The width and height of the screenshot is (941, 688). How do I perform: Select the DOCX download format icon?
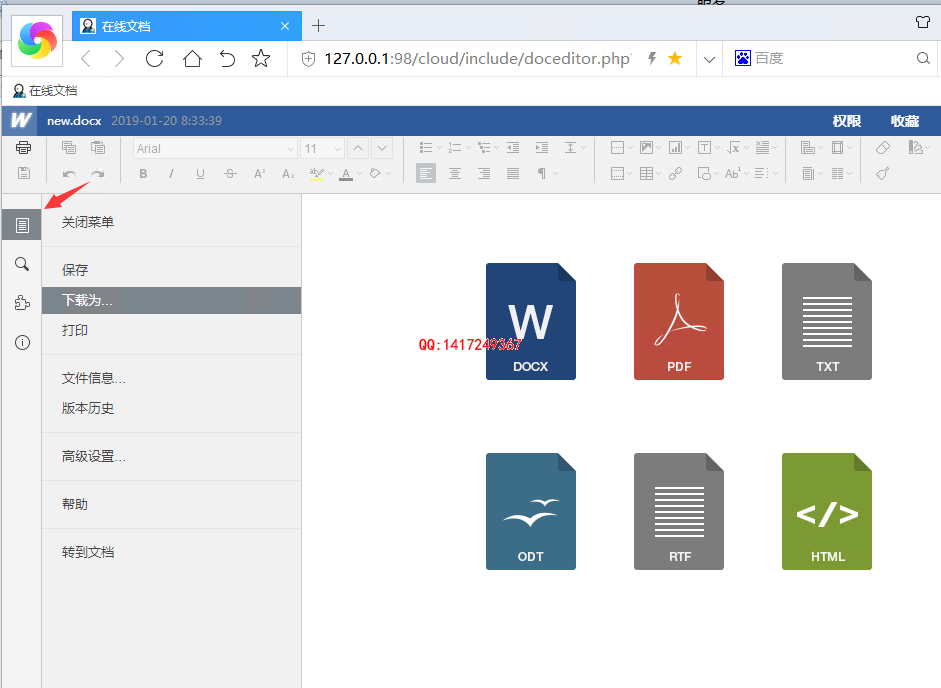coord(530,321)
